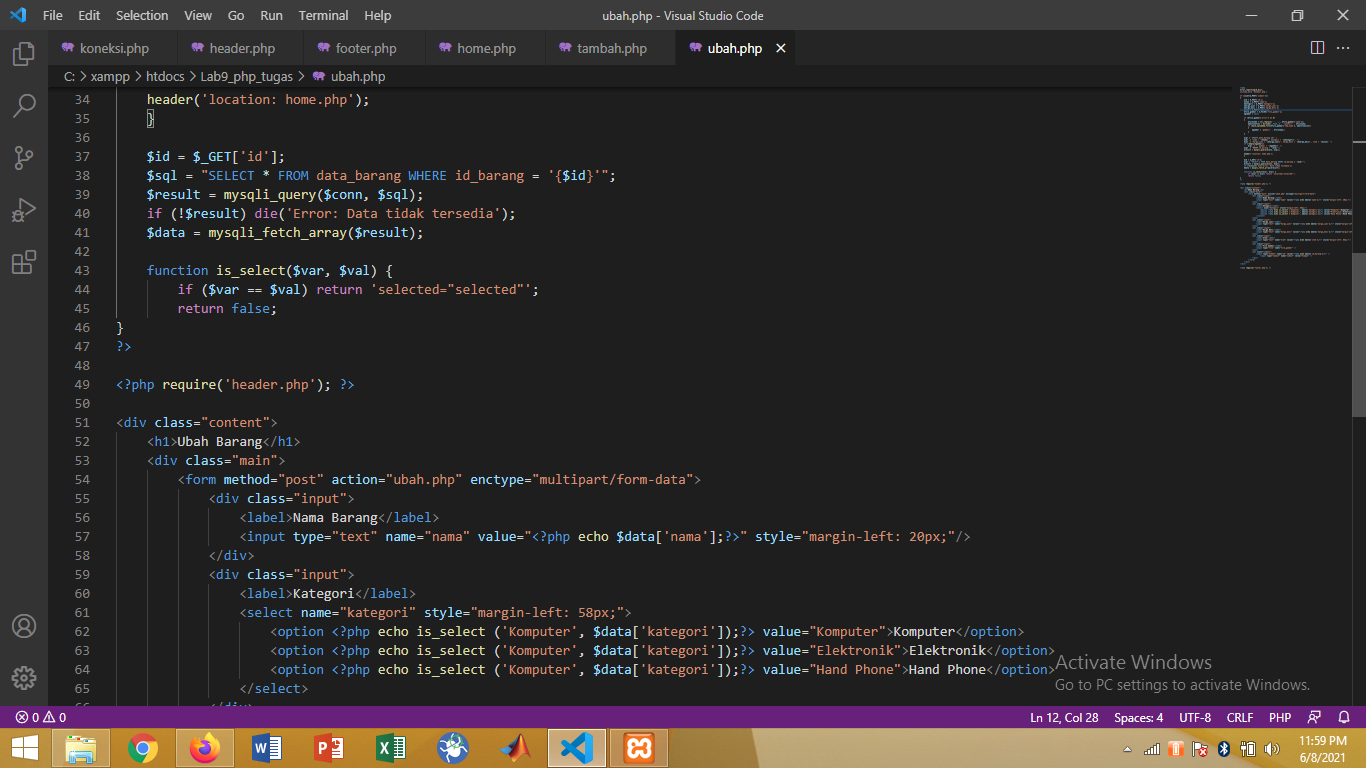Open the Run and Debug view
The width and height of the screenshot is (1366, 768).
coord(24,210)
